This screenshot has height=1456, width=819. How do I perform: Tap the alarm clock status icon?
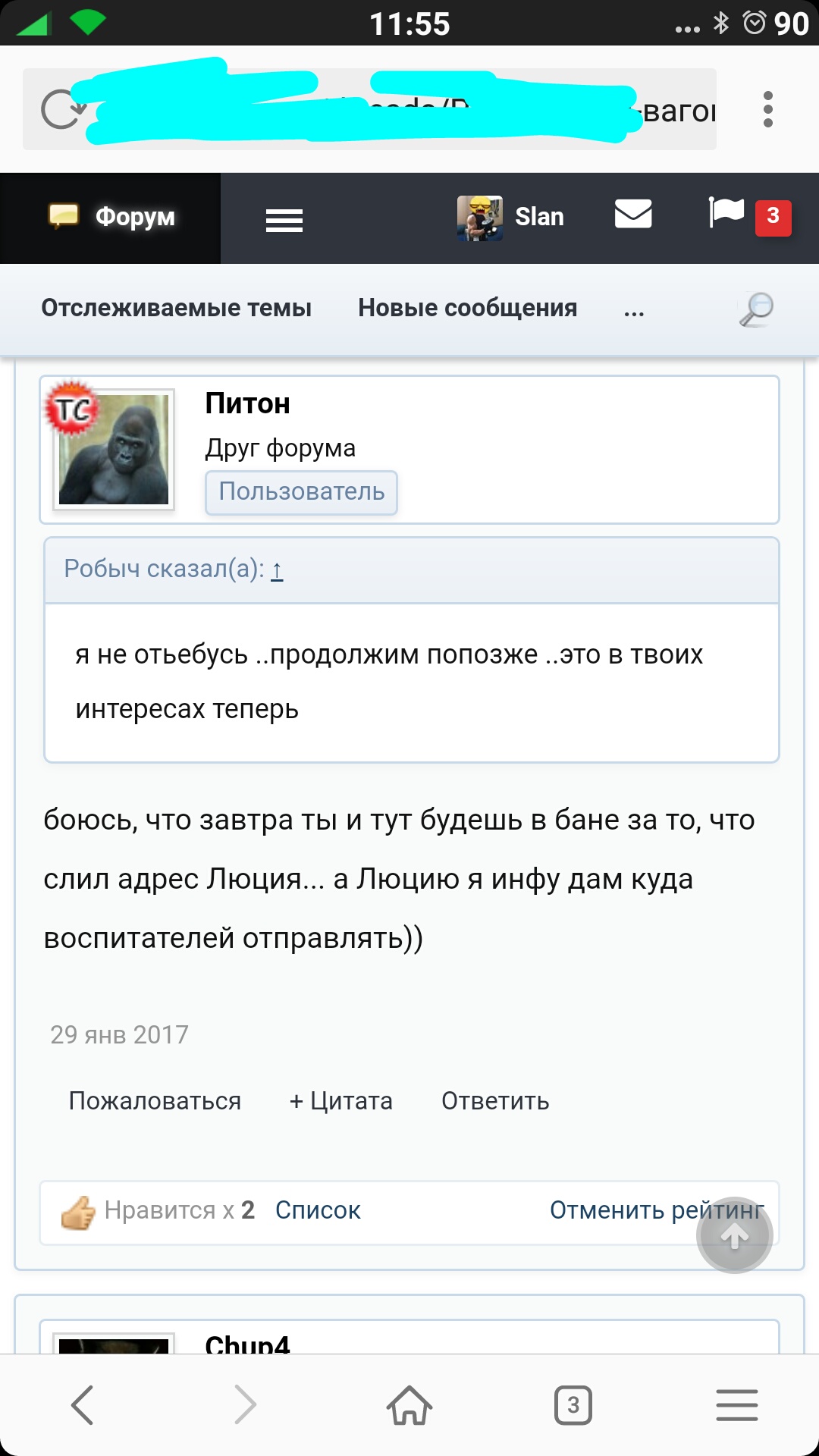click(755, 23)
